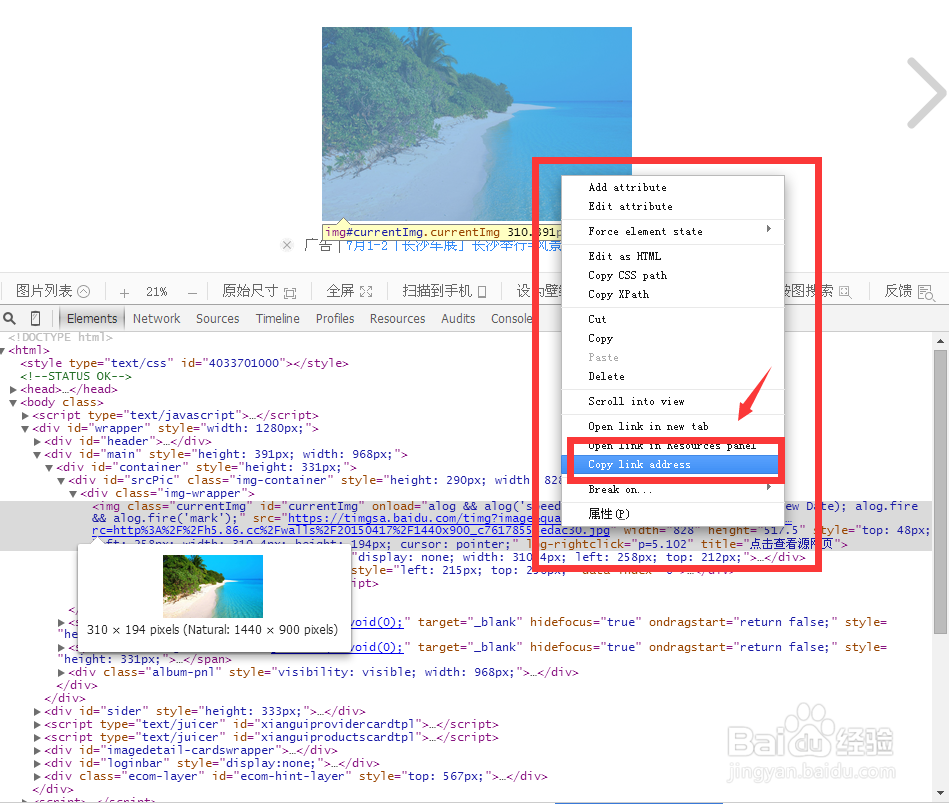The width and height of the screenshot is (949, 804).
Task: Toggle device mode phone icon
Action: pos(36,318)
